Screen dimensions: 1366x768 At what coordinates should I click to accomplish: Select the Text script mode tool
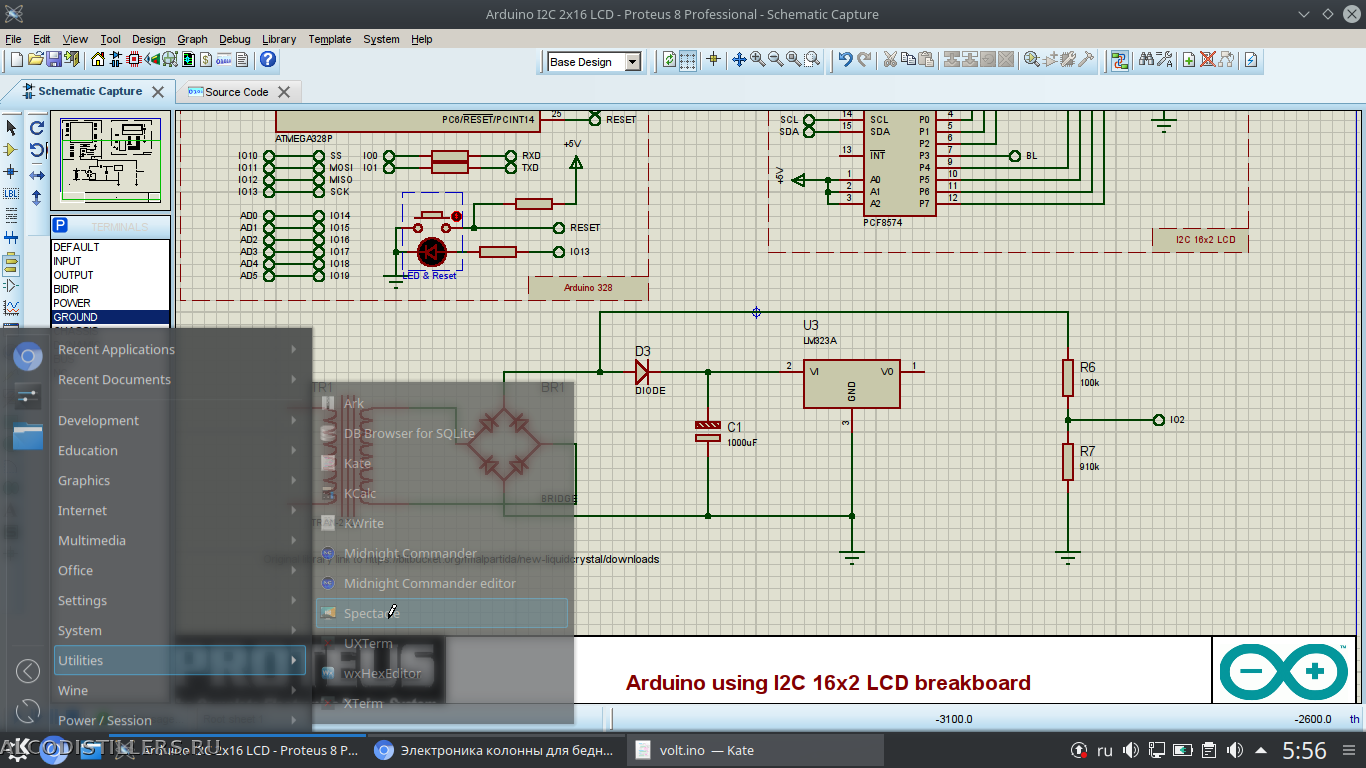click(x=12, y=215)
